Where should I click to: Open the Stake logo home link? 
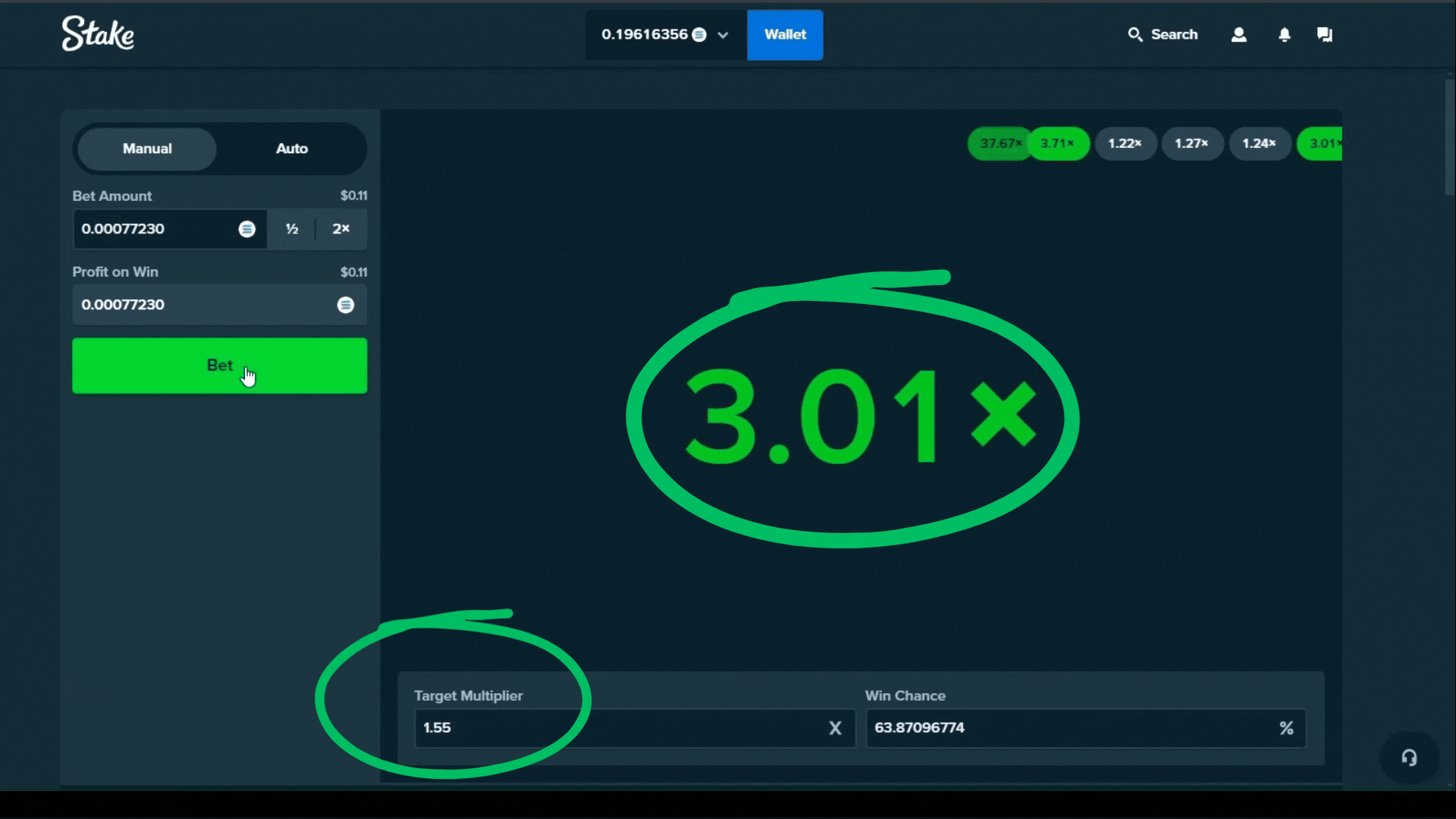pos(98,34)
